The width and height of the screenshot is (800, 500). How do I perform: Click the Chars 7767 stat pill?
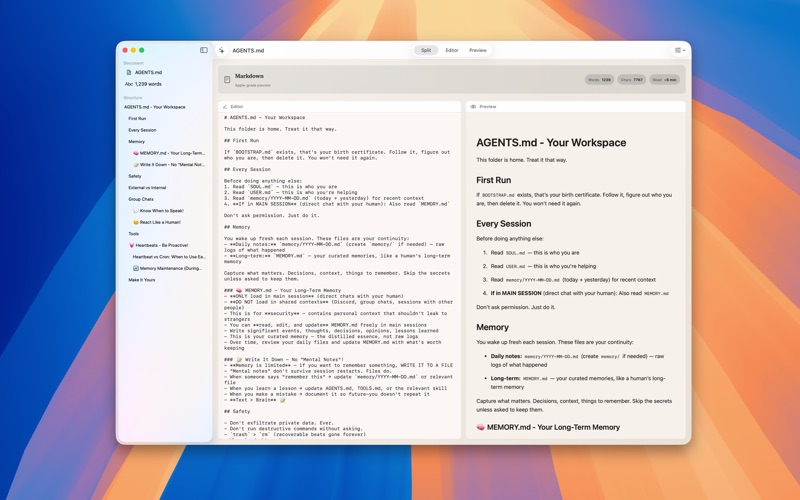[632, 80]
